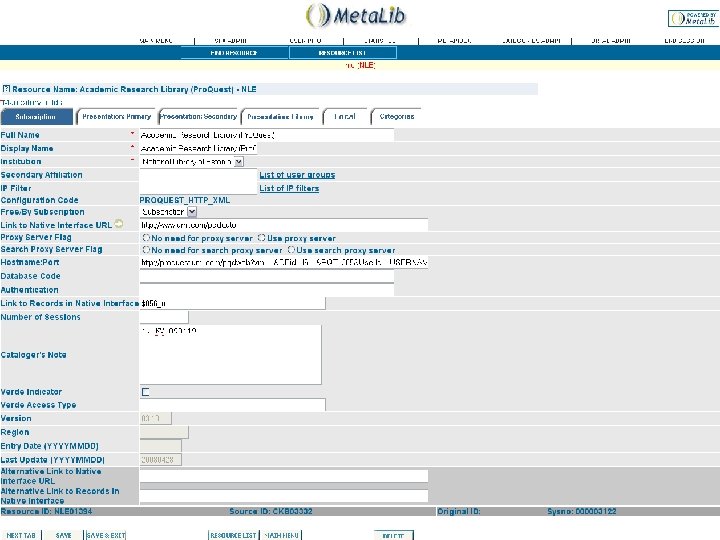Viewport: 720px width, 540px height.
Task: Open List of IP filters link
Action: tap(289, 188)
